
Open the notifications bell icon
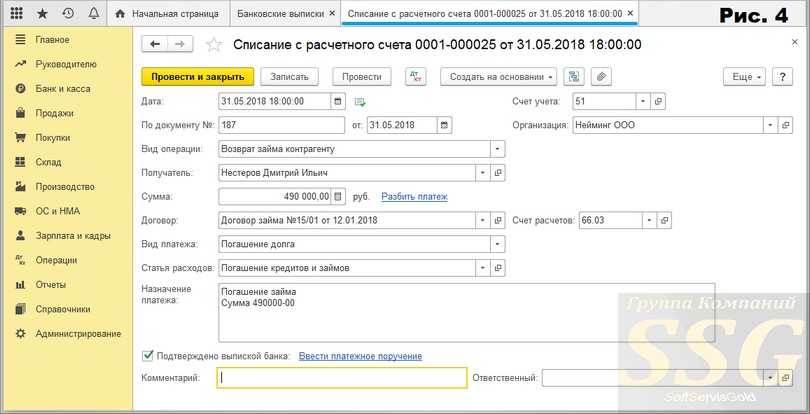click(94, 14)
